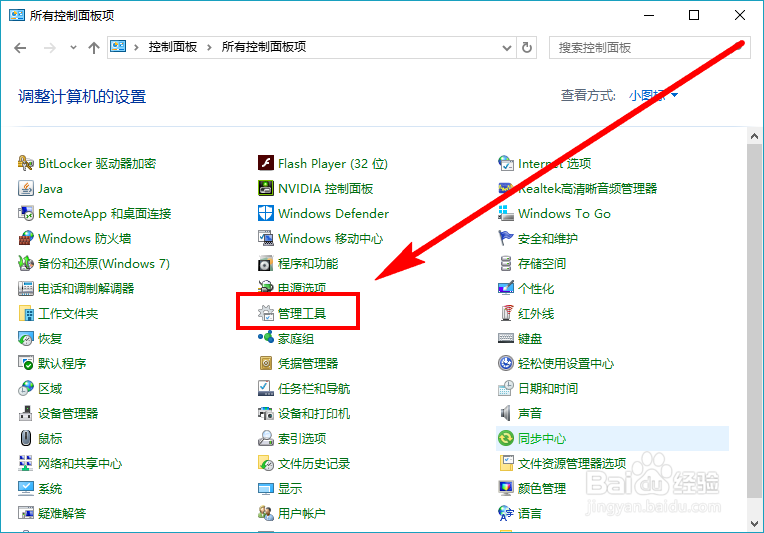Image resolution: width=764 pixels, height=533 pixels.
Task: Open the 轻松使用设置中心 icon
Action: click(x=506, y=363)
